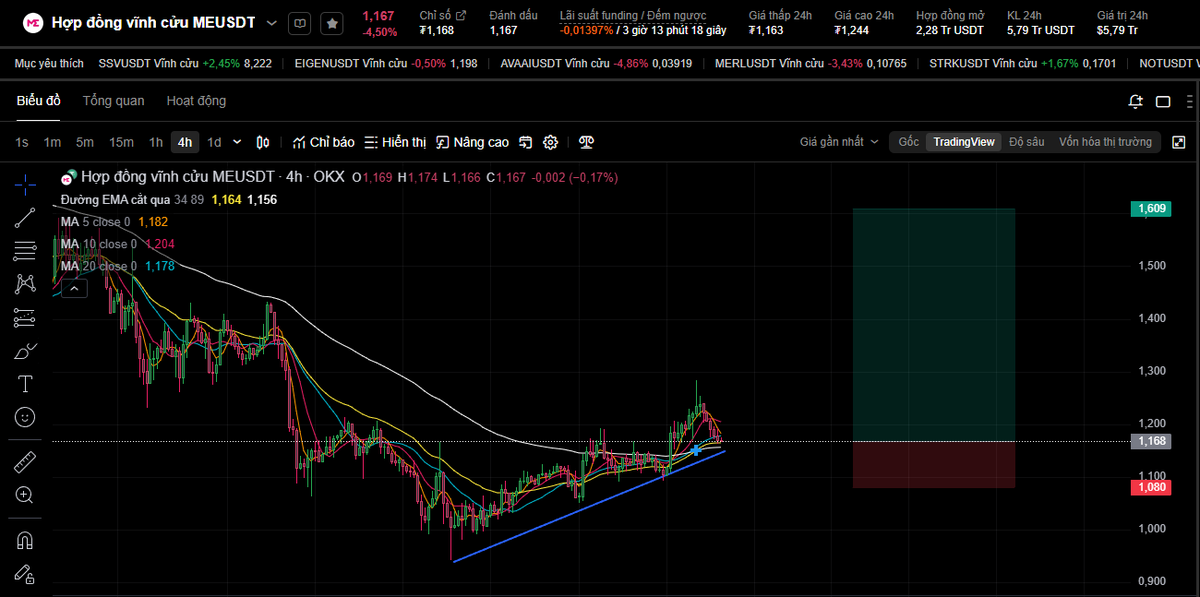Select the 1h timeframe option

[x=156, y=142]
